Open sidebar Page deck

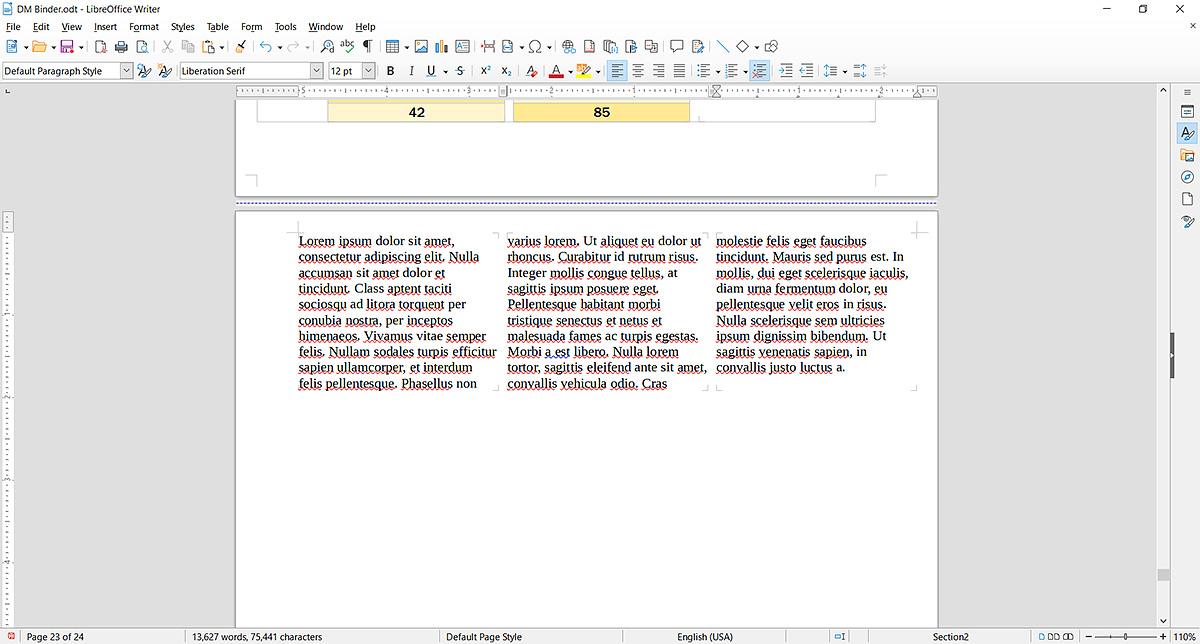[x=1187, y=199]
